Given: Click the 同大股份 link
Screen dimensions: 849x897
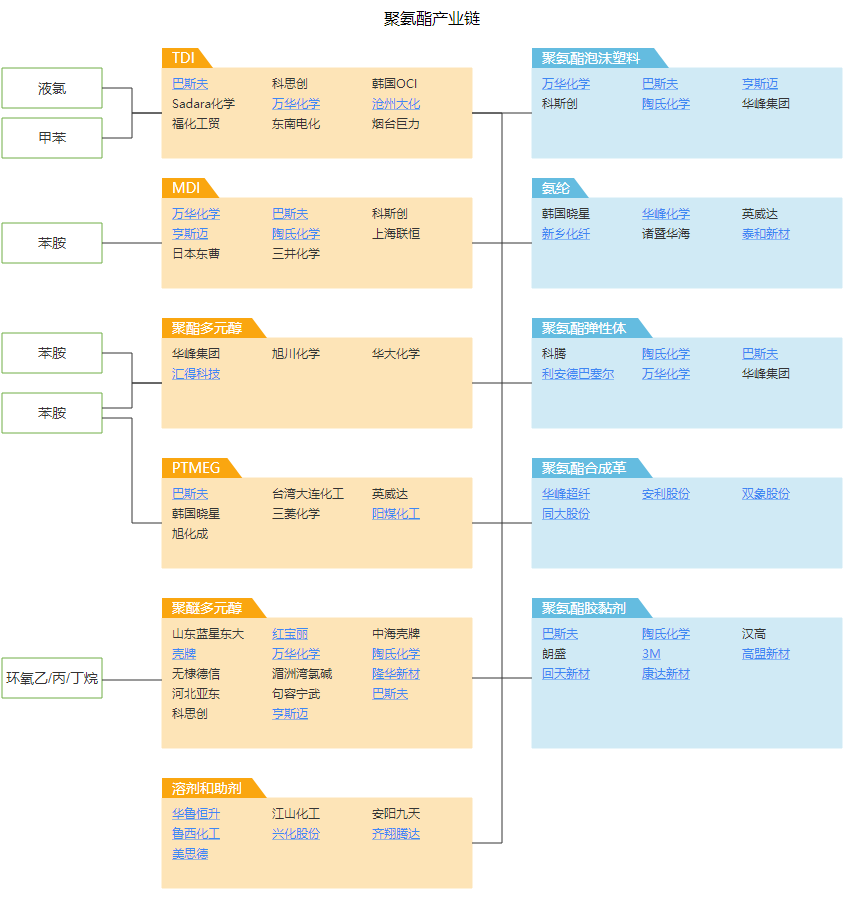Looking at the screenshot, I should 566,513.
